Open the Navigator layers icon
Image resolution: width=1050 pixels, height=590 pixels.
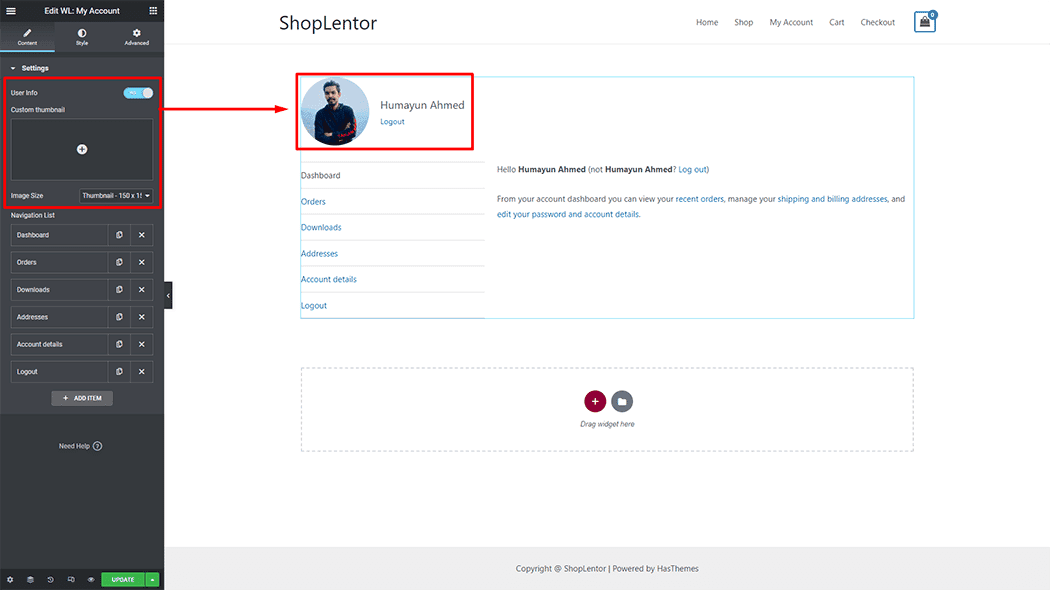[x=30, y=579]
